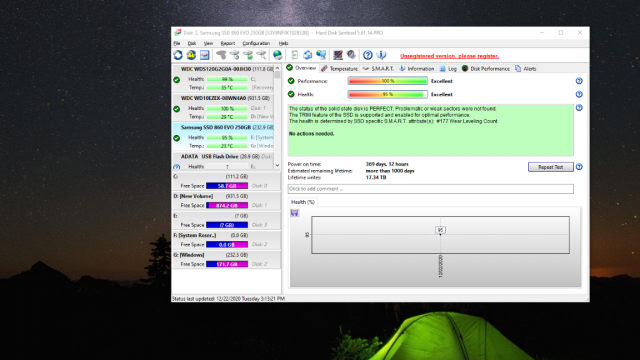This screenshot has width=640, height=360.
Task: Click the disk with magnifier icon
Action: (261, 55)
